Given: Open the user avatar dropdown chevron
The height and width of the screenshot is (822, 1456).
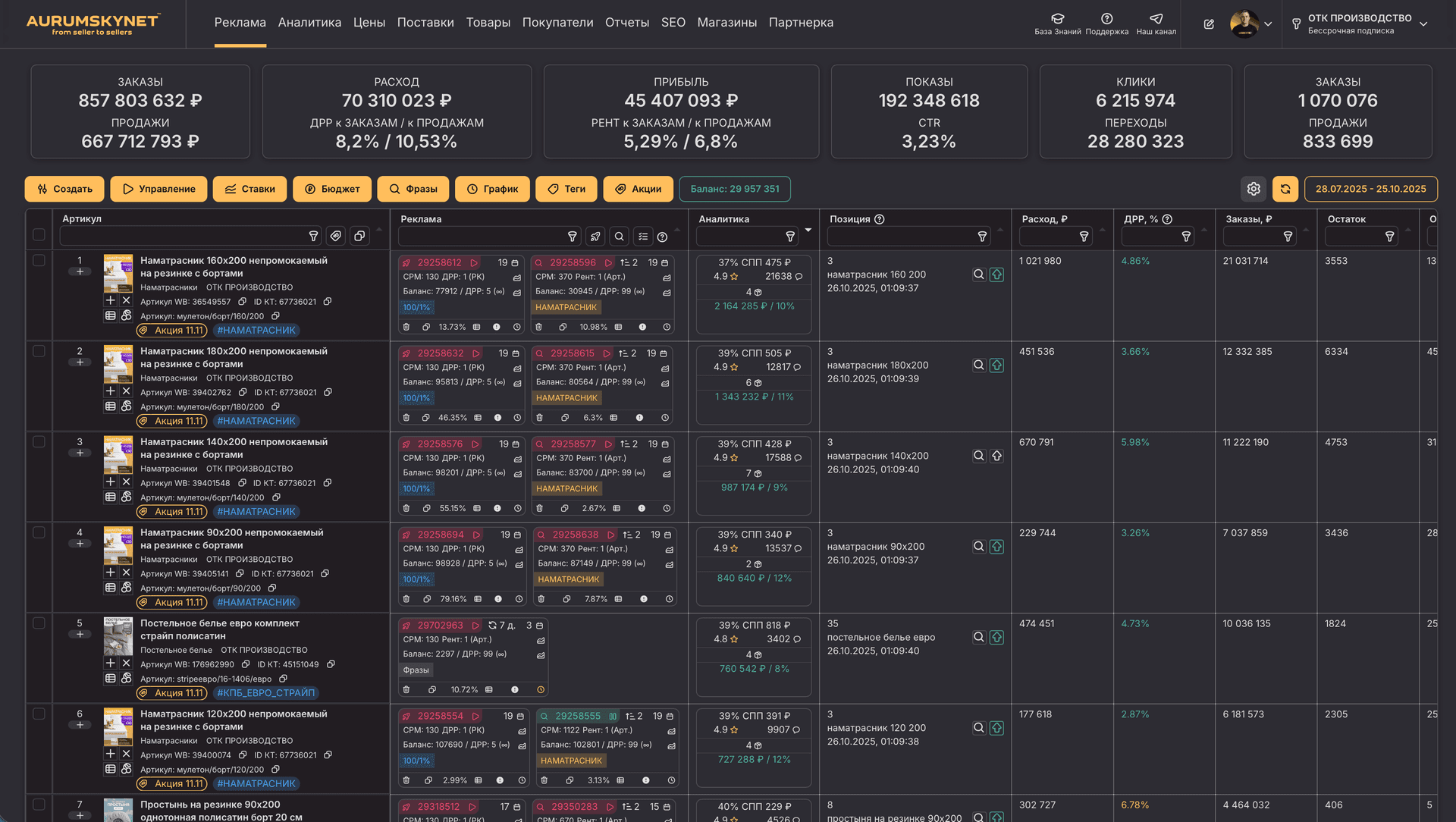Looking at the screenshot, I should [1268, 24].
